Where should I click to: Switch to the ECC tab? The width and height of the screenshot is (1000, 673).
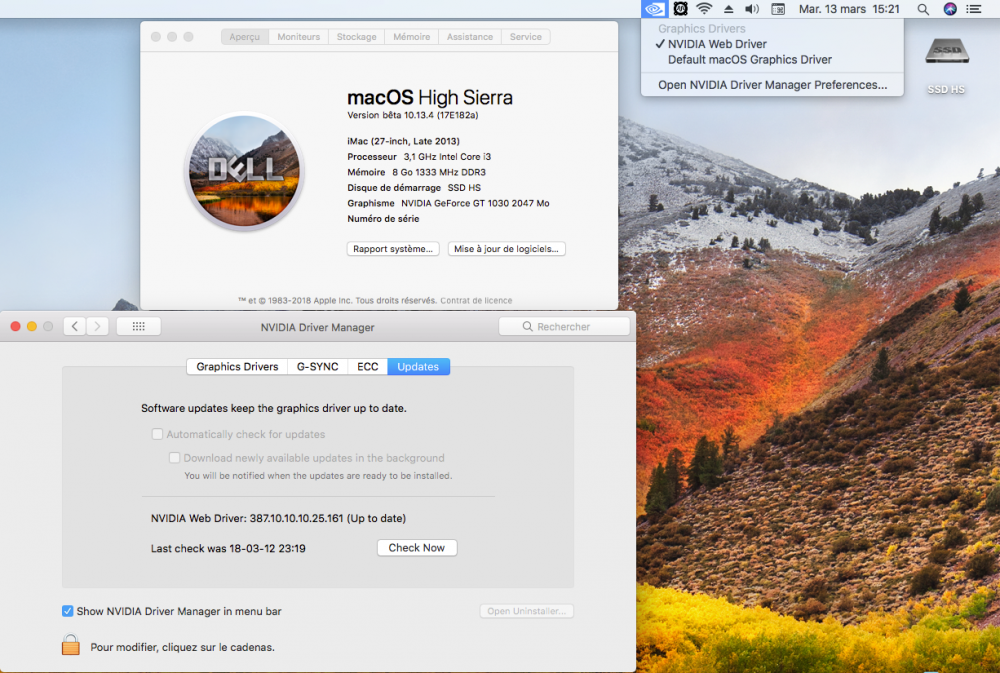(367, 367)
